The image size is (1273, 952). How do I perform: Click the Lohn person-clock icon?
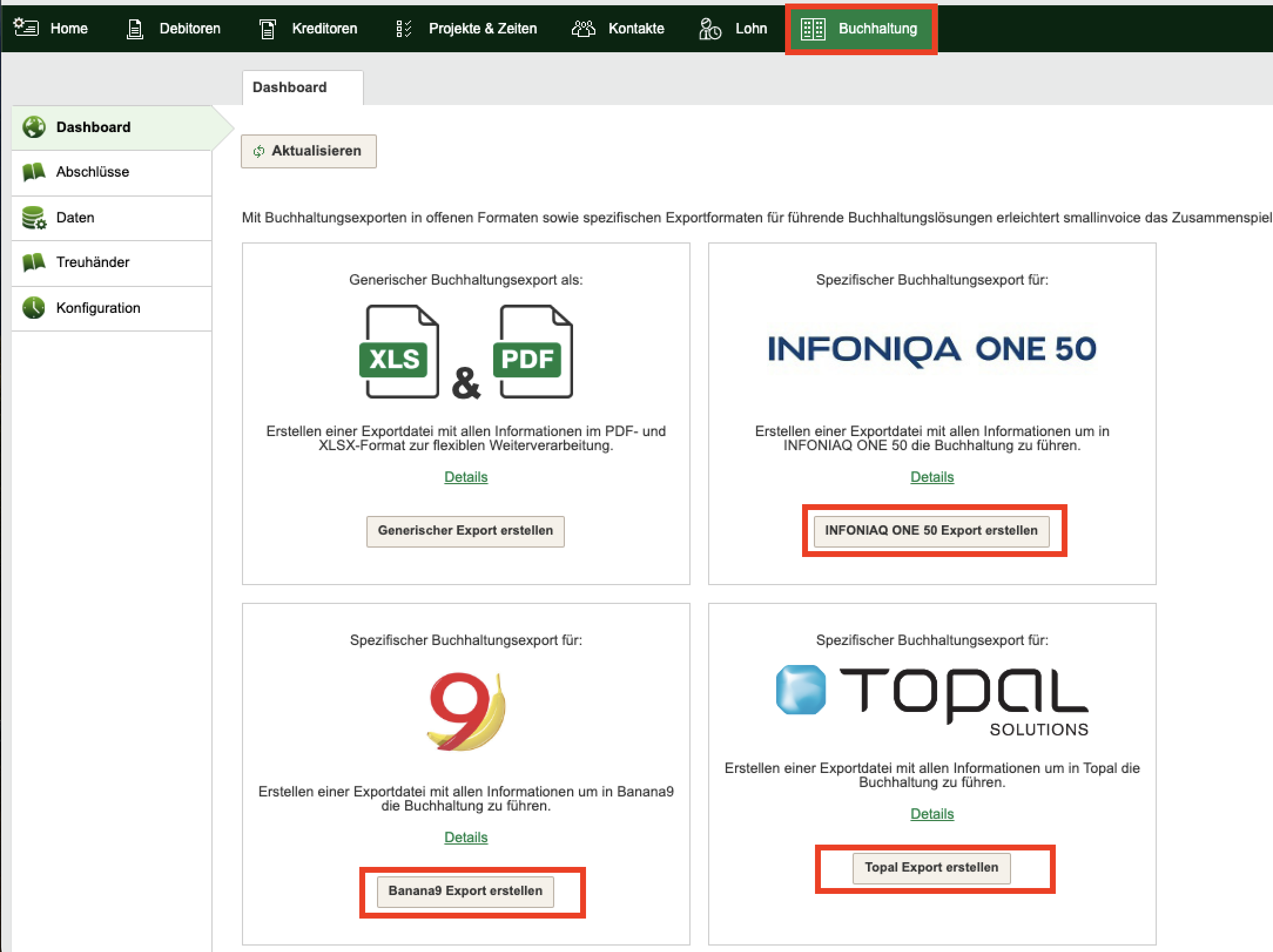(709, 28)
